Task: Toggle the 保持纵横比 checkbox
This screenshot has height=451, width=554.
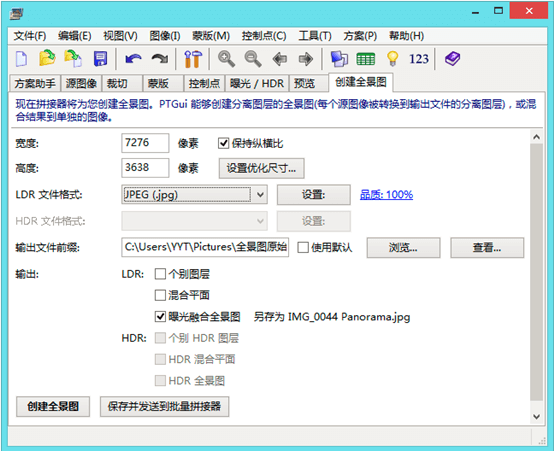Action: (223, 143)
